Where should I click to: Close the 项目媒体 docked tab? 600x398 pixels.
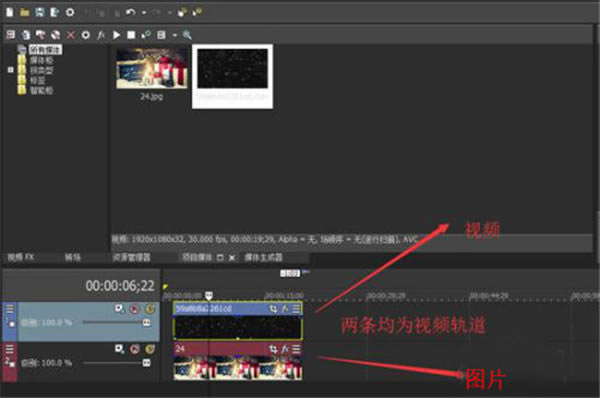[232, 258]
